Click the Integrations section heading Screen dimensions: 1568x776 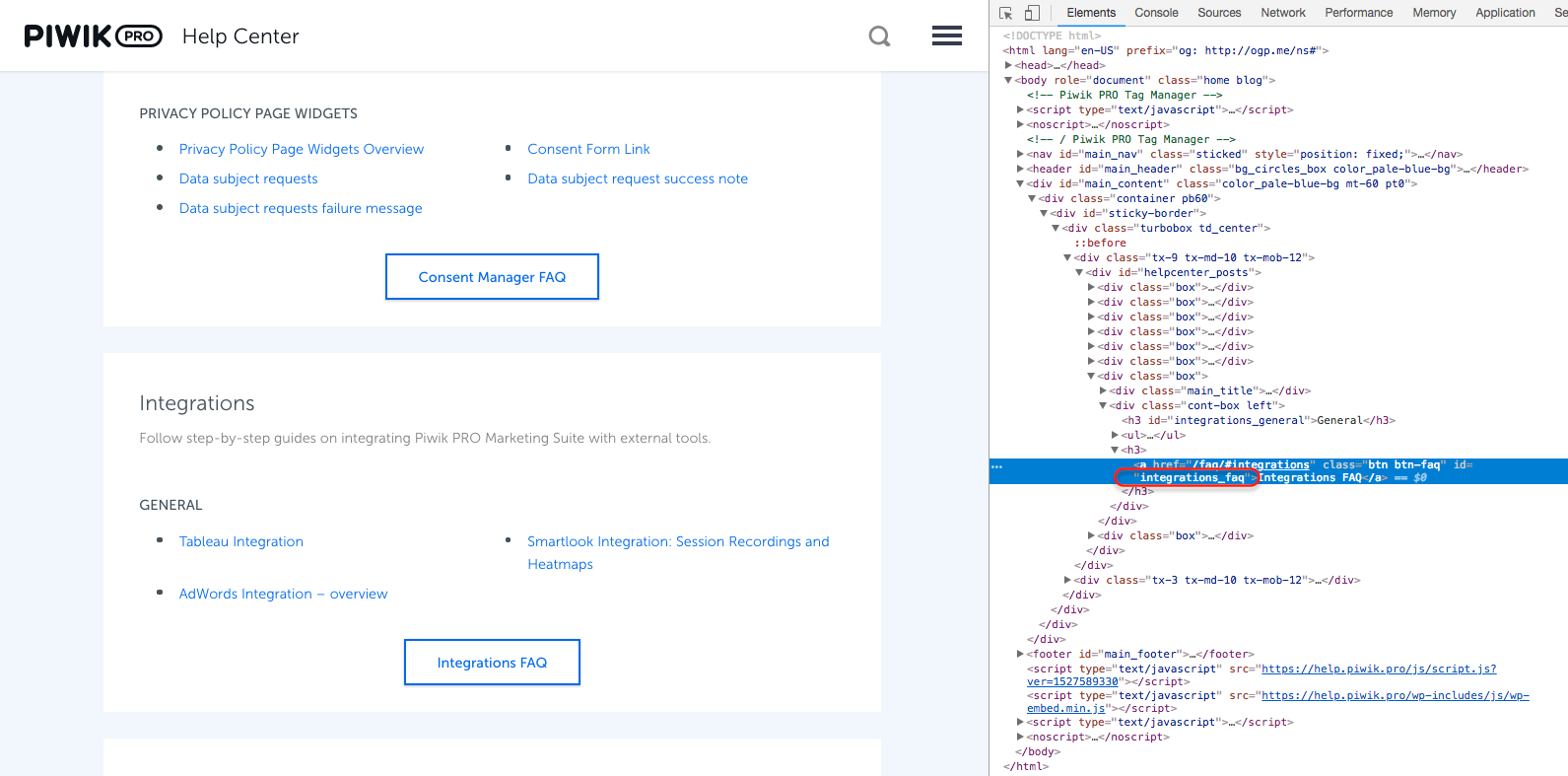[x=197, y=403]
